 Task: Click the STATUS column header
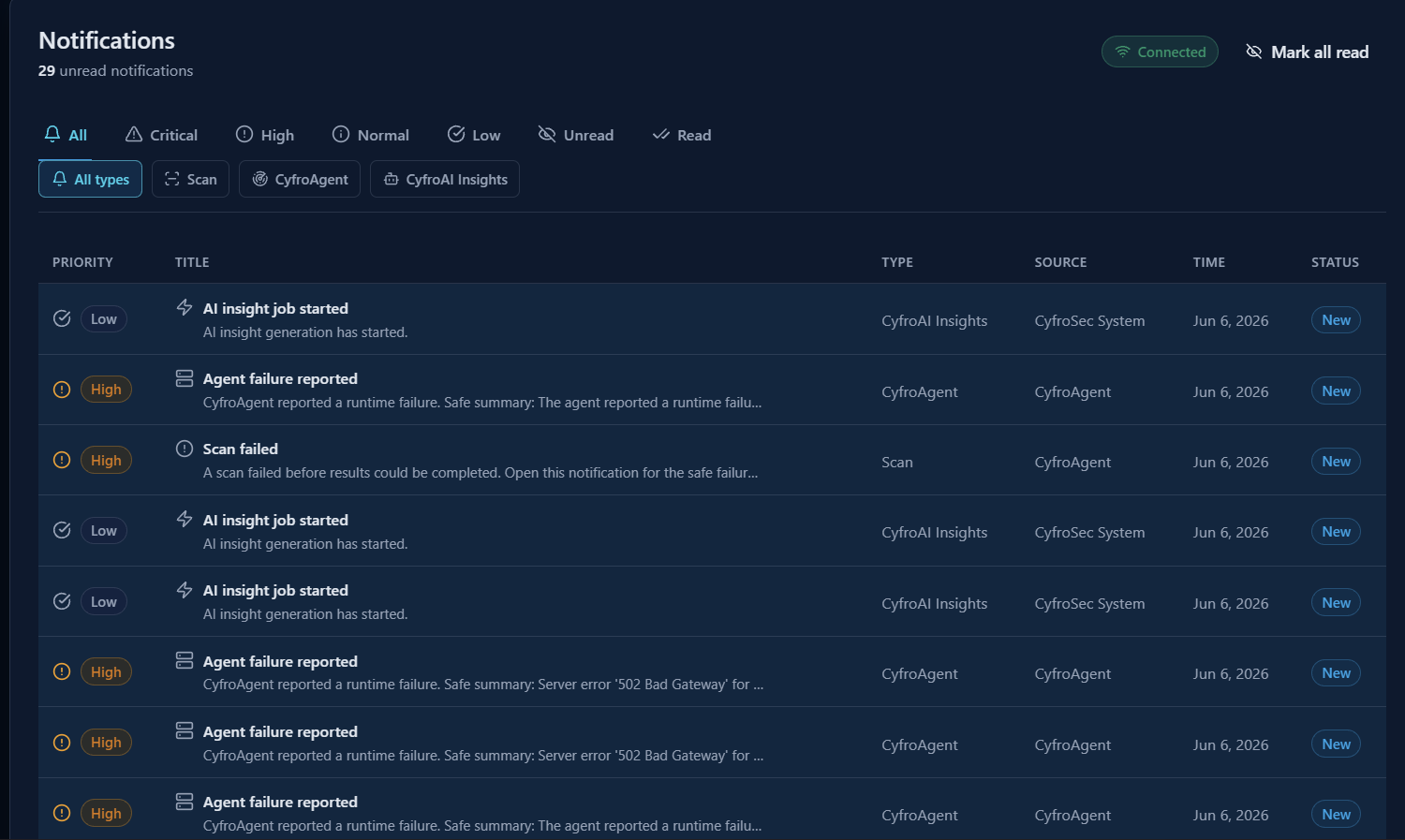point(1335,262)
